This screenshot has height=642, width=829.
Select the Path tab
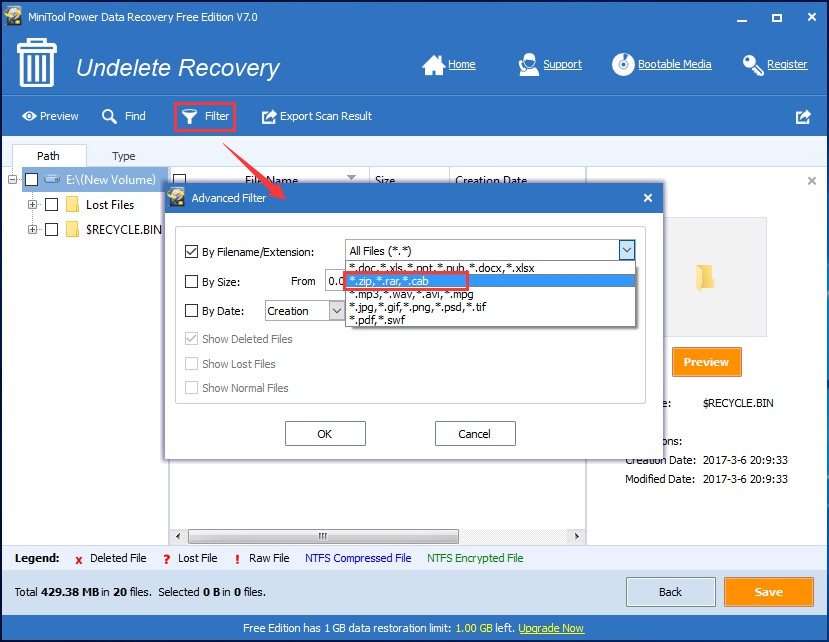pos(49,156)
